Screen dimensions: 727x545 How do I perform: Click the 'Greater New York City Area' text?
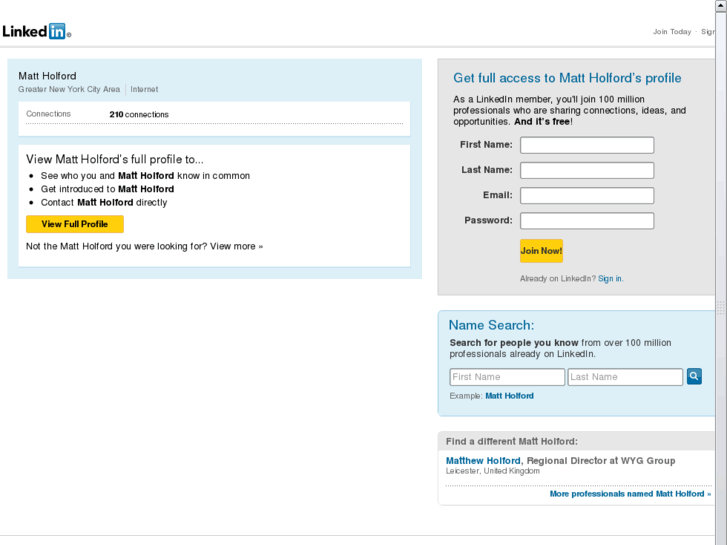tap(69, 89)
